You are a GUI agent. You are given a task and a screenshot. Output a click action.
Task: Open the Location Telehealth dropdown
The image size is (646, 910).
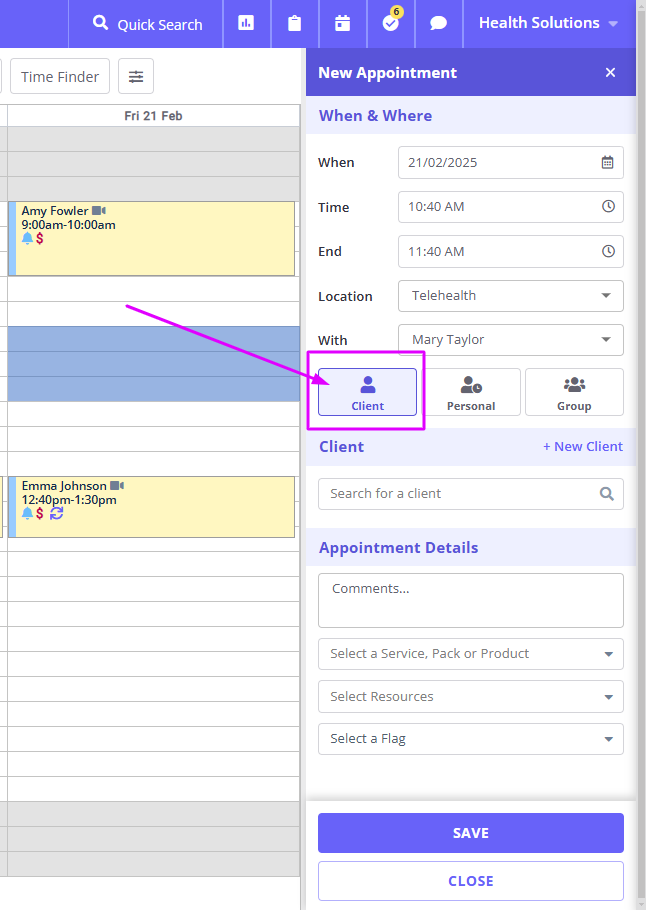click(x=510, y=296)
